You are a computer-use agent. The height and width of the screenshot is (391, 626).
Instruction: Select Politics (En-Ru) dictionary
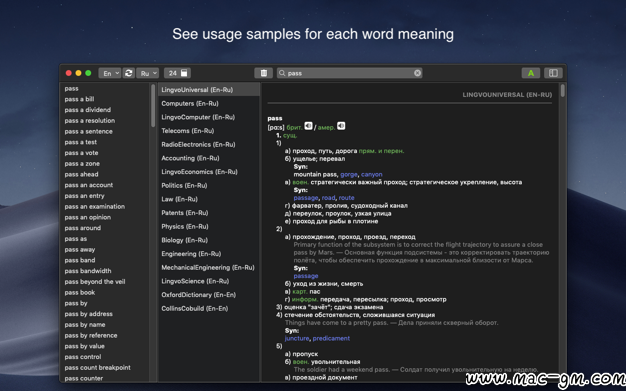pos(209,185)
